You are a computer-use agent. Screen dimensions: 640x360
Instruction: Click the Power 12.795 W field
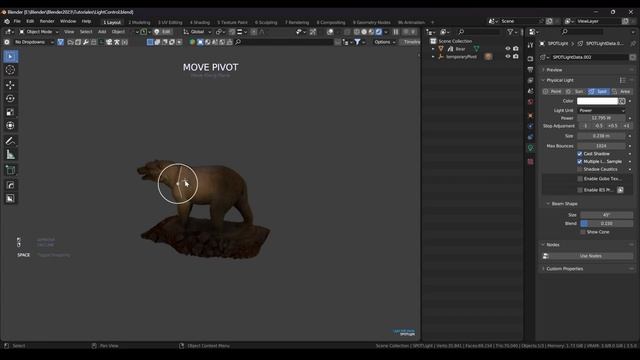602,118
